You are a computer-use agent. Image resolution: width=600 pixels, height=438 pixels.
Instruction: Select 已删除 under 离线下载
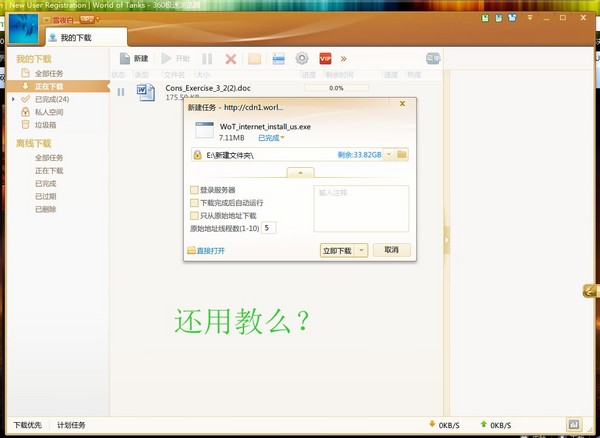[x=46, y=209]
